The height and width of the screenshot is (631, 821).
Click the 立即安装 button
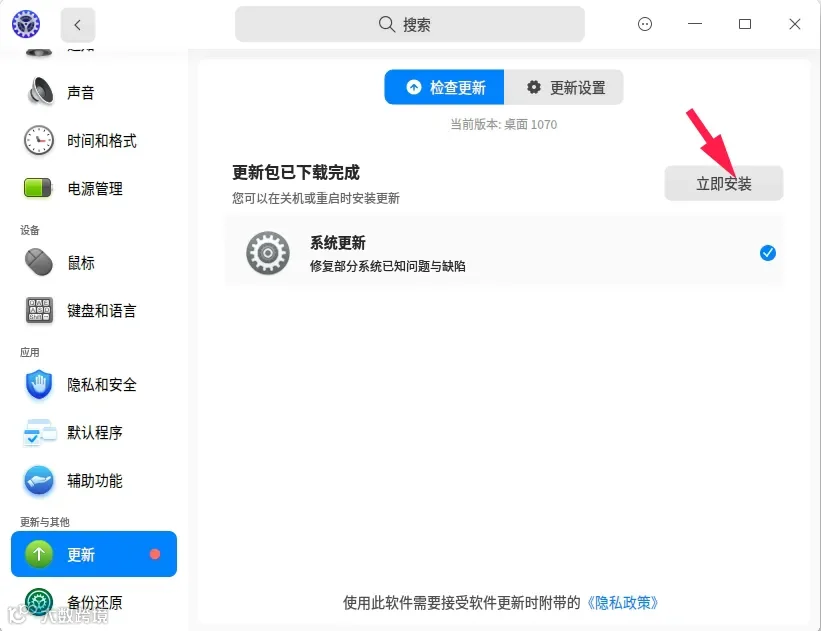pos(724,183)
